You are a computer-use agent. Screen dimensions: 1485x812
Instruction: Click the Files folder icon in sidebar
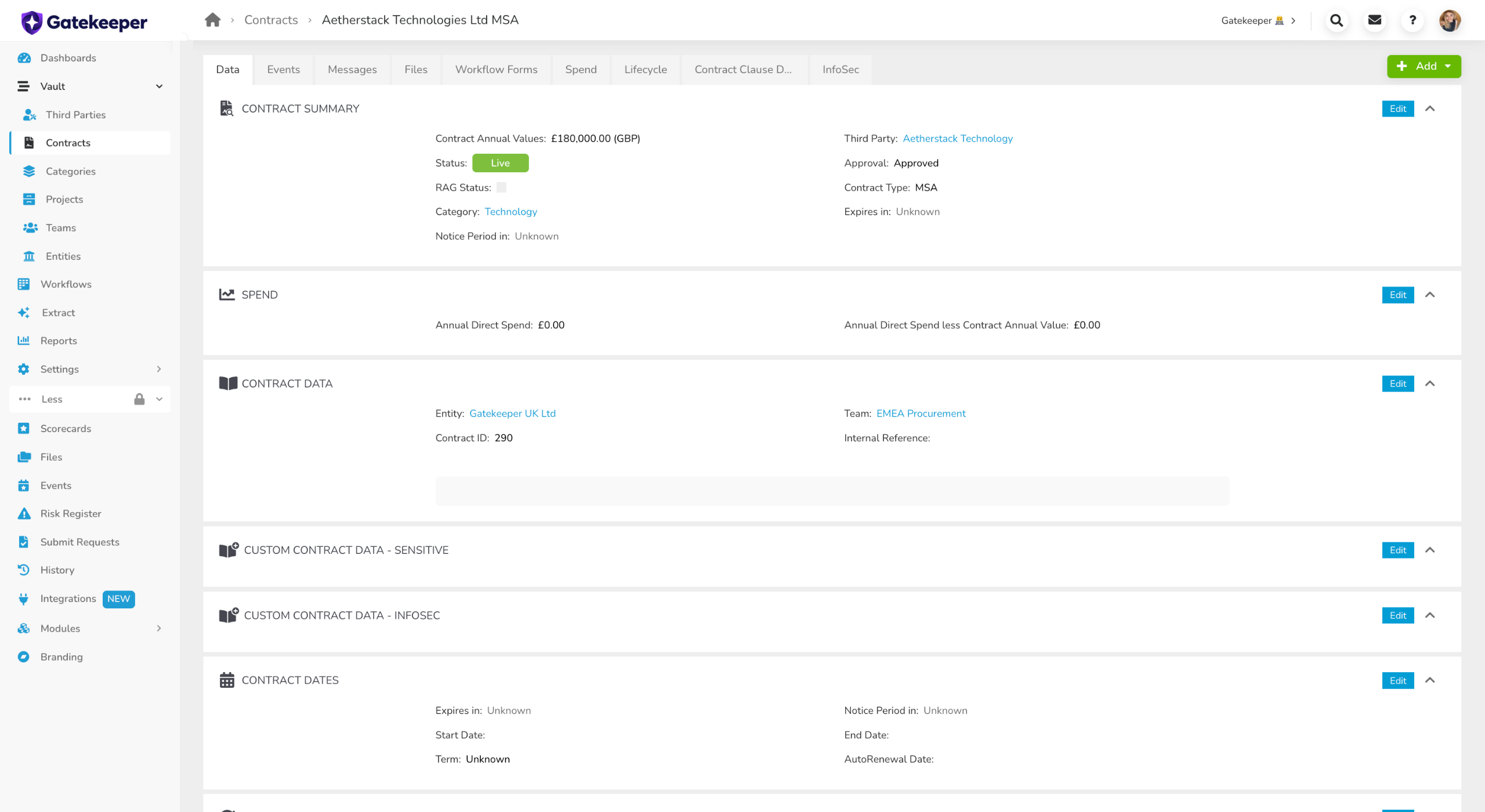click(24, 457)
